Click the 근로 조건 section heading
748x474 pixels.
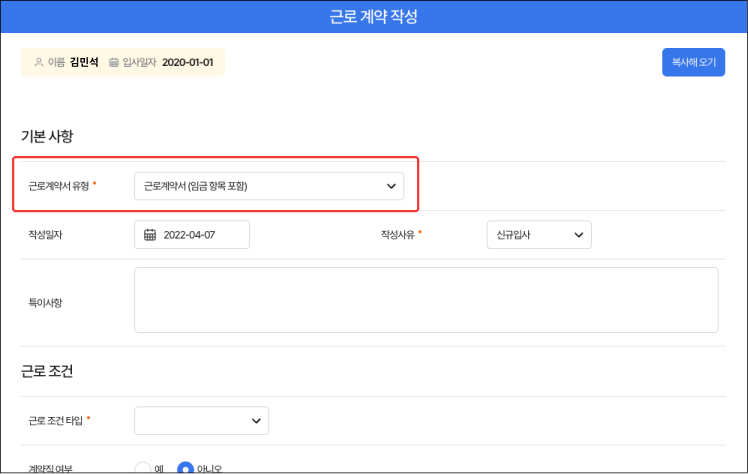47,372
